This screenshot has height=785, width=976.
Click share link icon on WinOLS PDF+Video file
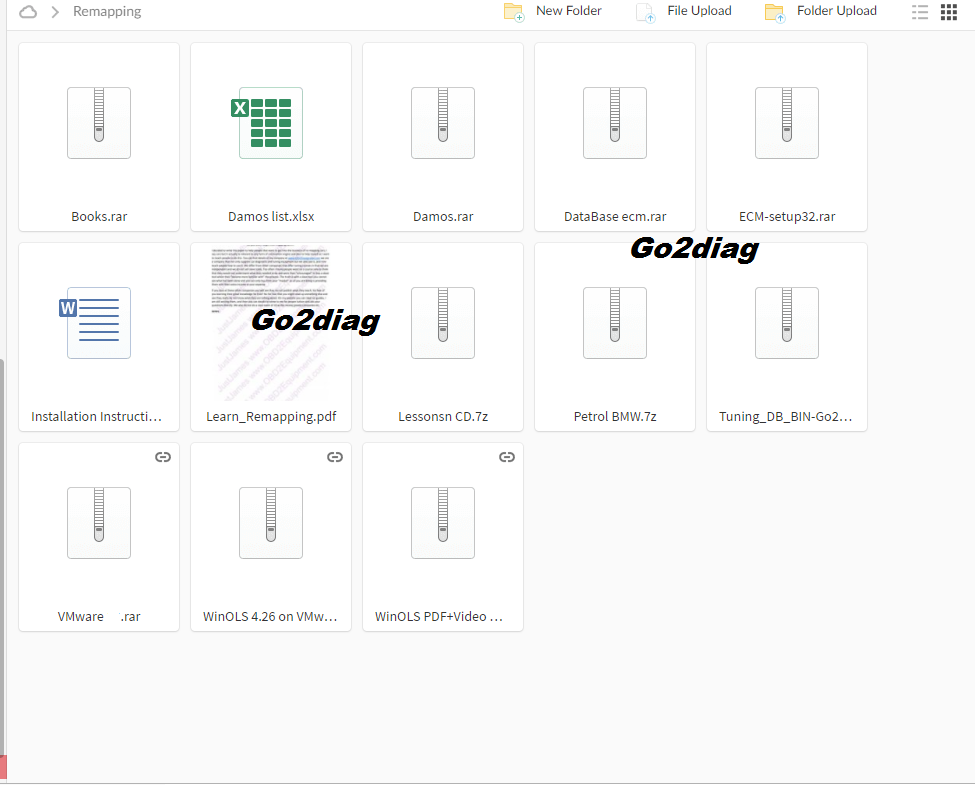pyautogui.click(x=507, y=457)
